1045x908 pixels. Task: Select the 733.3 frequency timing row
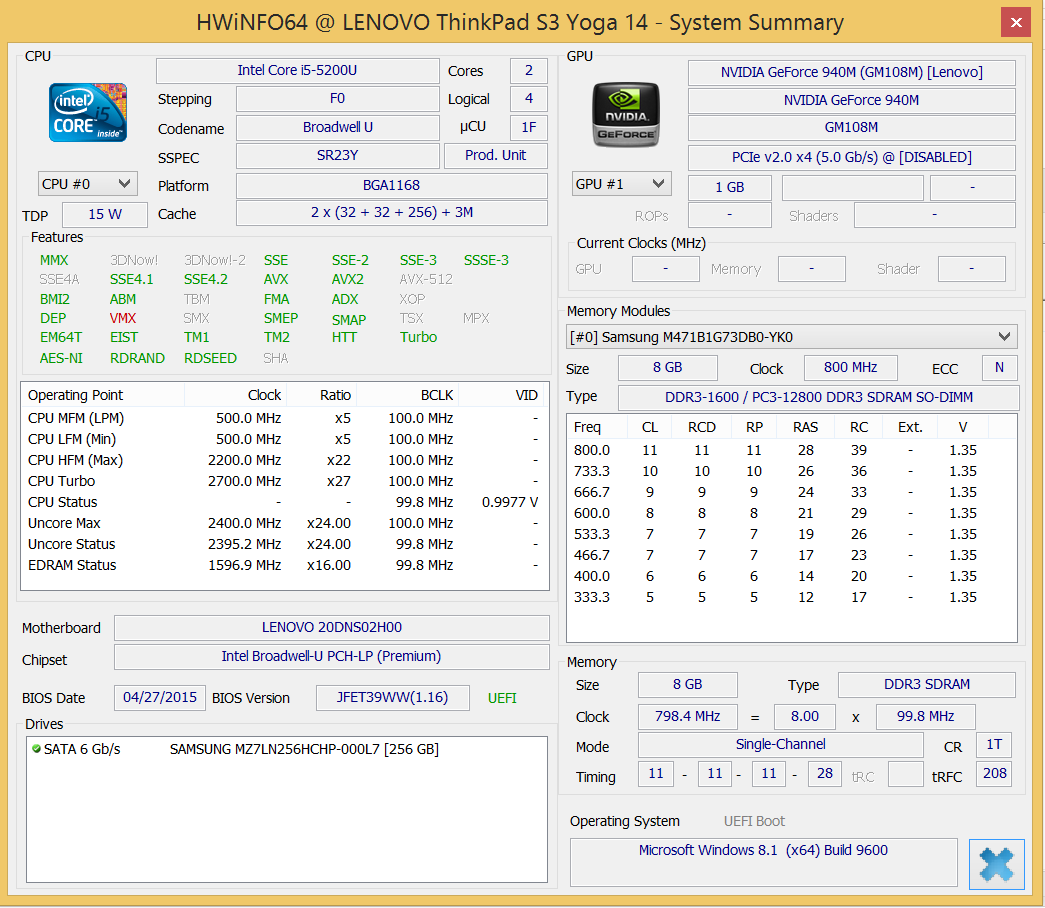pyautogui.click(x=791, y=471)
